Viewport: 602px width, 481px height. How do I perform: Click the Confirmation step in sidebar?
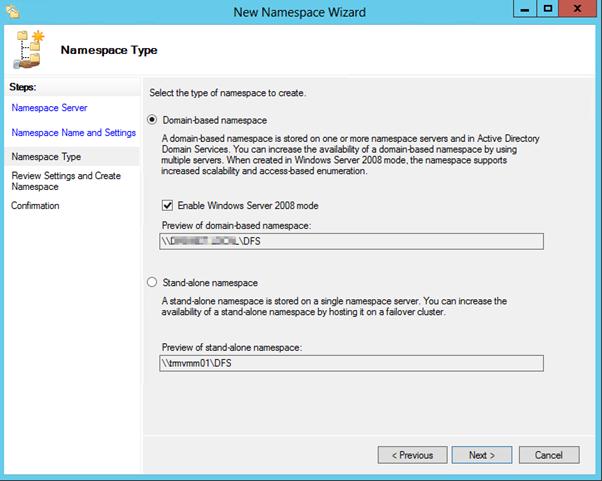[x=35, y=206]
